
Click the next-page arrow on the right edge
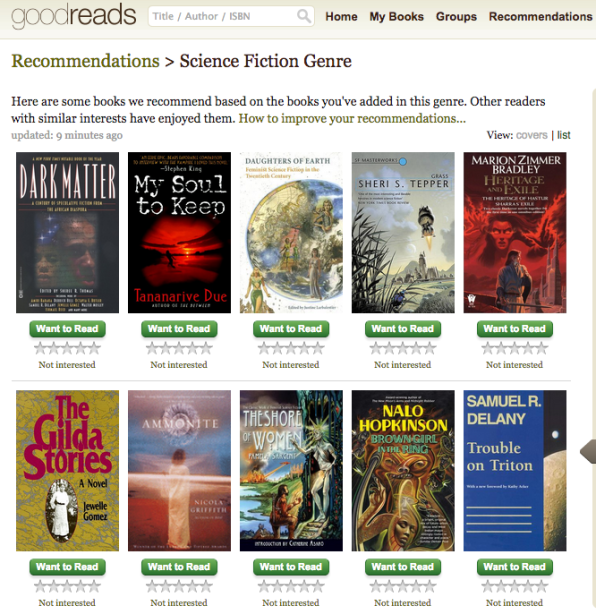(588, 451)
